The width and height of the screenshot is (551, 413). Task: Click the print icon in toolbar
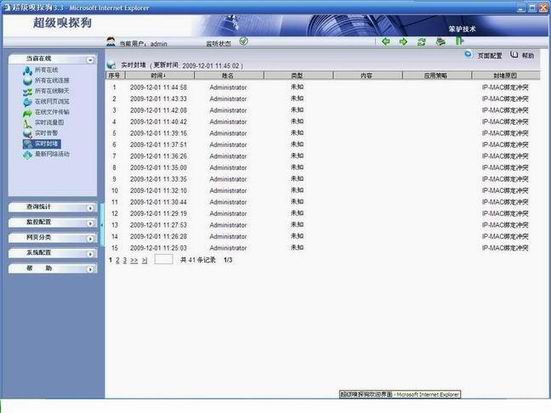(x=441, y=42)
